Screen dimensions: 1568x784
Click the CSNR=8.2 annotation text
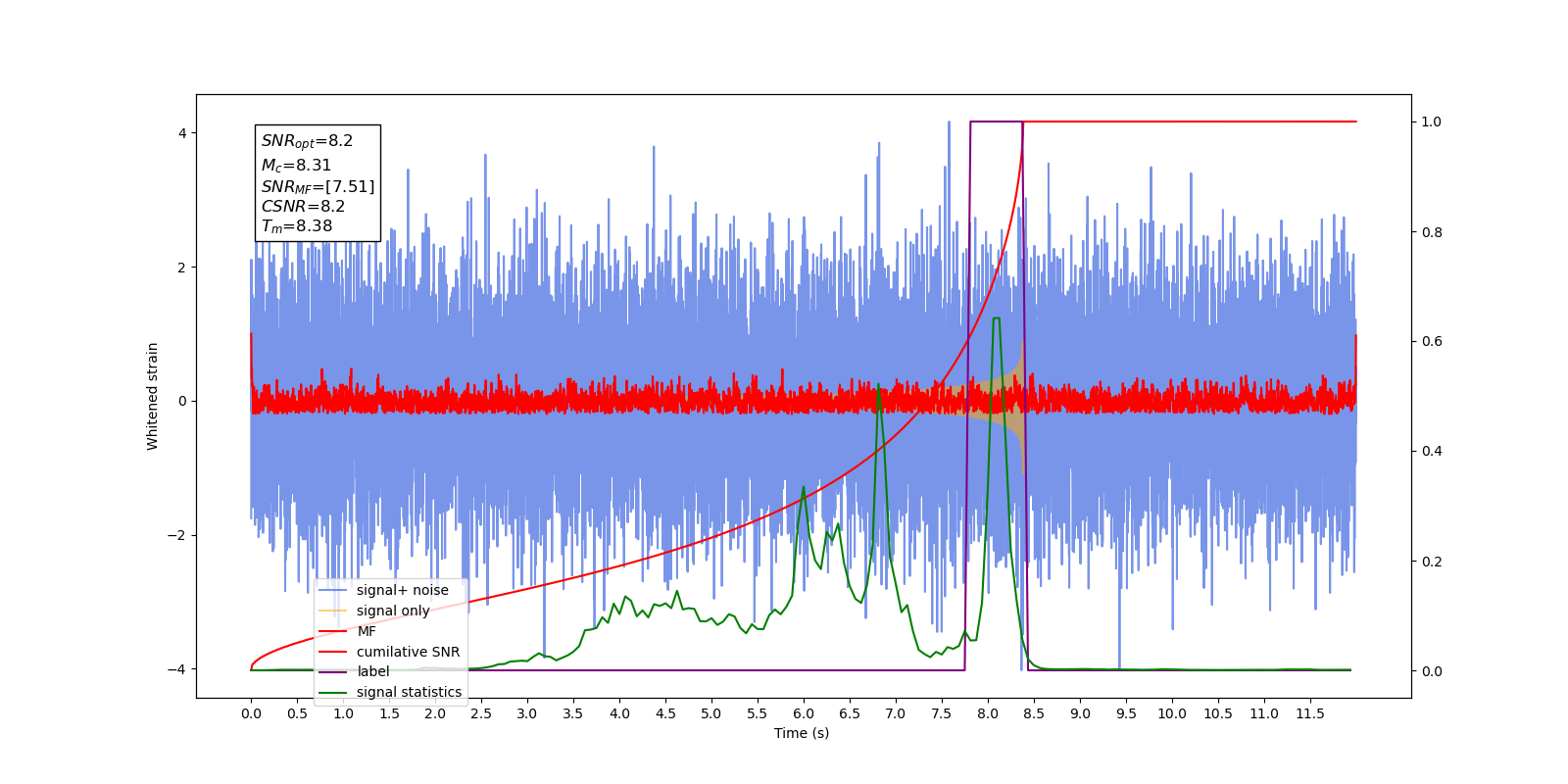(303, 206)
